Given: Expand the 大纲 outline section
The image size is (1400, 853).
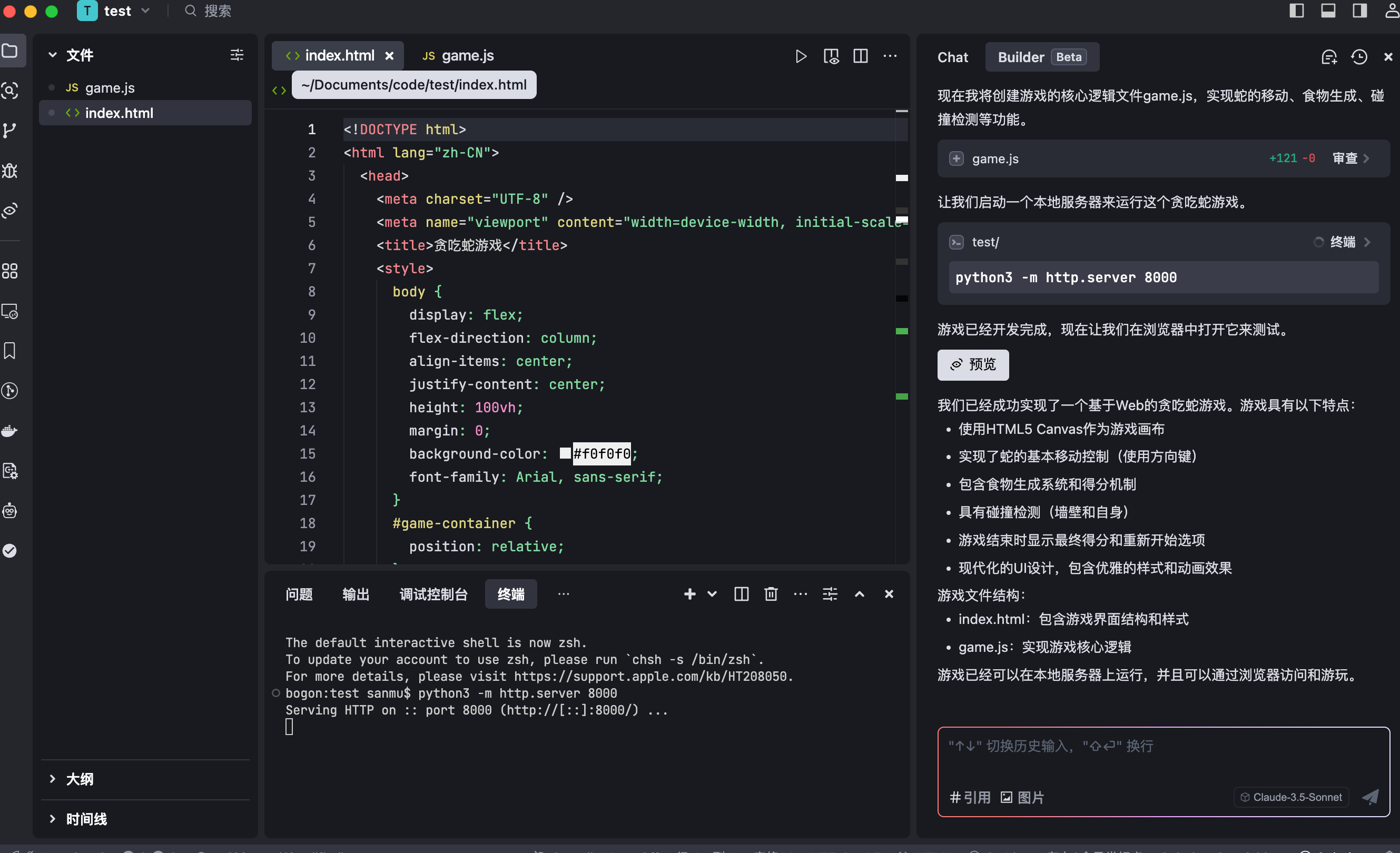Looking at the screenshot, I should tap(53, 779).
